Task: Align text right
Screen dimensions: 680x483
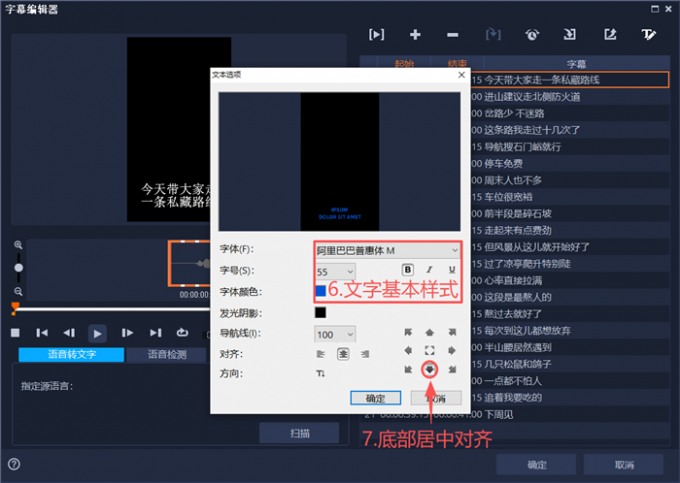Action: pyautogui.click(x=365, y=354)
